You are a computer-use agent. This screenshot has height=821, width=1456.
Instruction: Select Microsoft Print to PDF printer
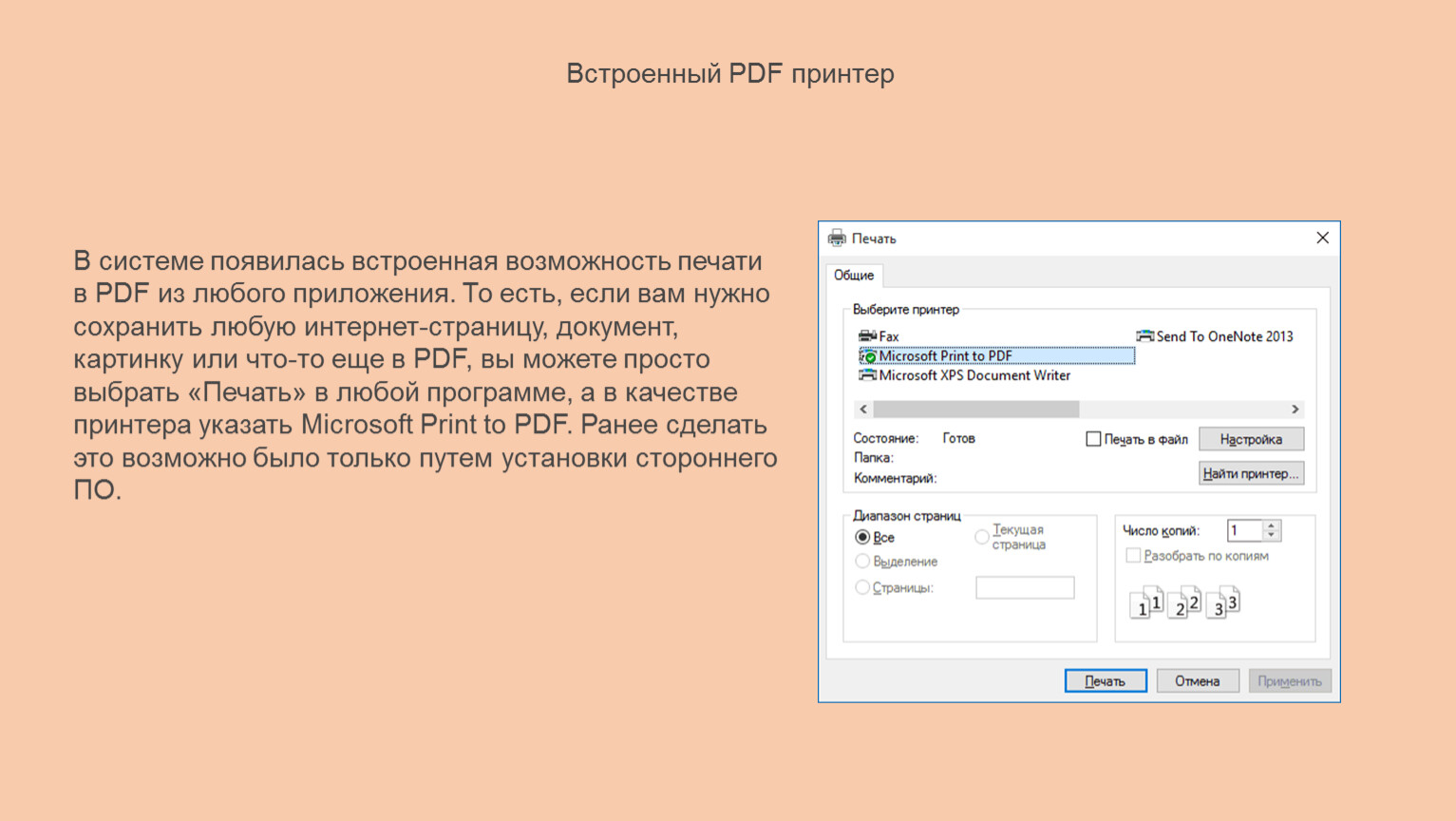point(996,356)
